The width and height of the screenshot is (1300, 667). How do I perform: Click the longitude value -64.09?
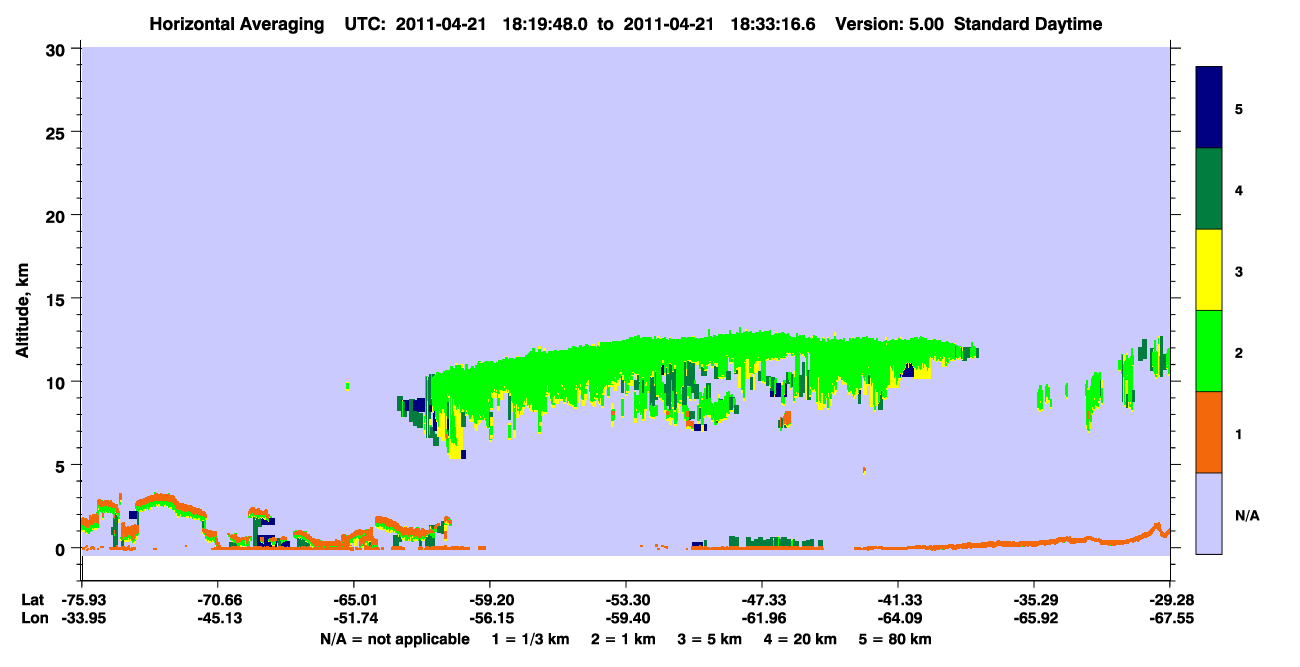[x=898, y=618]
